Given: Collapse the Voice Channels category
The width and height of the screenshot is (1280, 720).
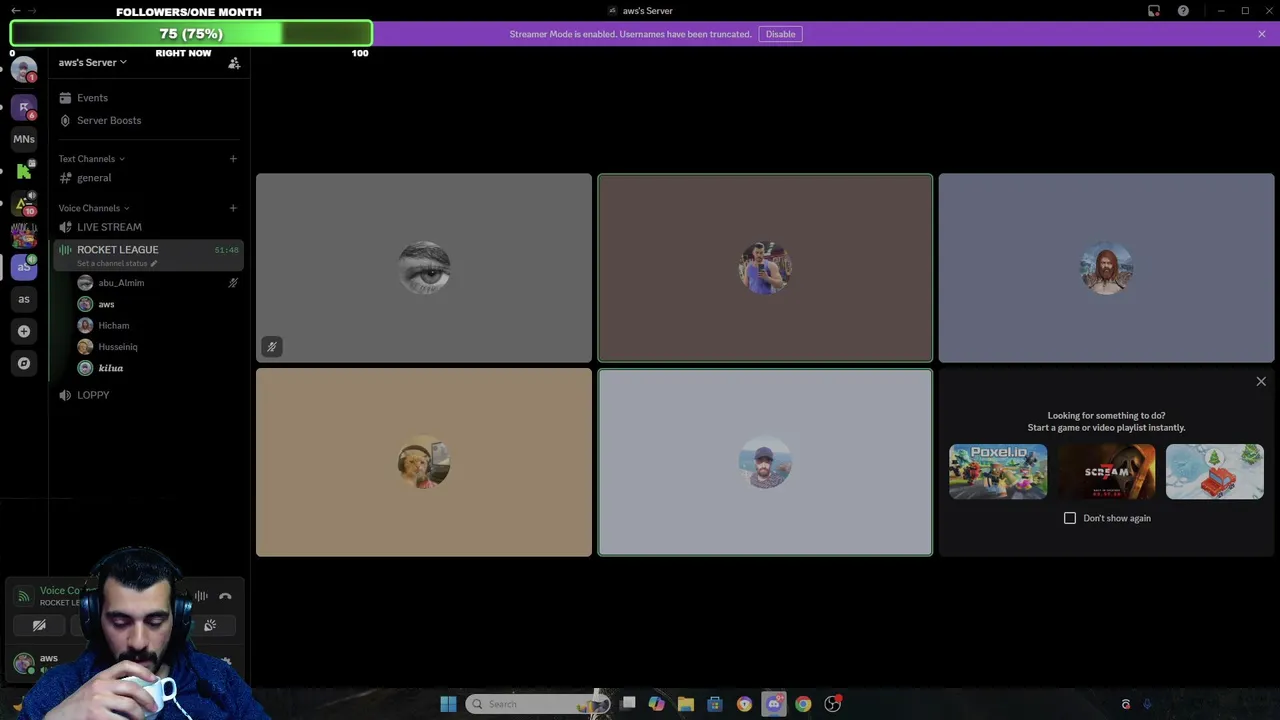Looking at the screenshot, I should [94, 208].
